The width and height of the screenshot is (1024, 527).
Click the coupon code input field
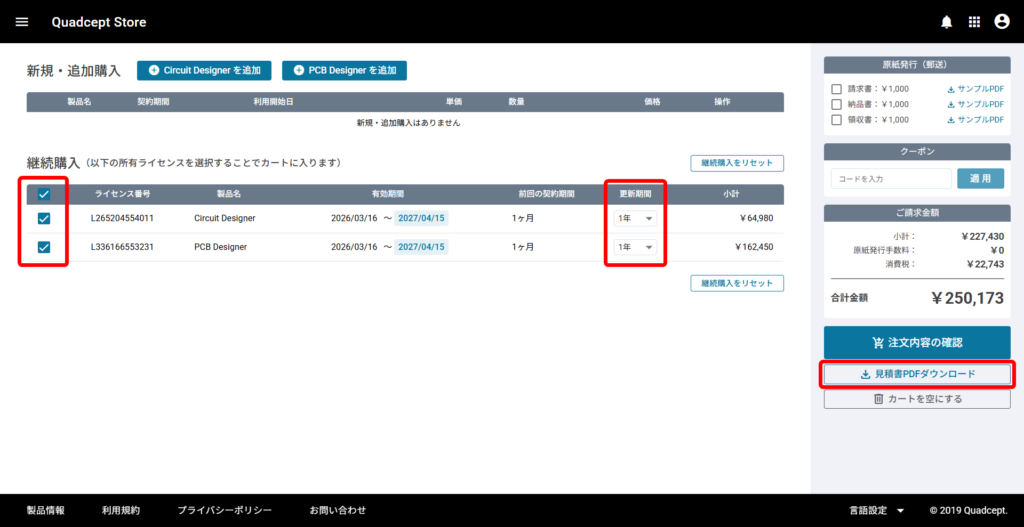pos(890,179)
